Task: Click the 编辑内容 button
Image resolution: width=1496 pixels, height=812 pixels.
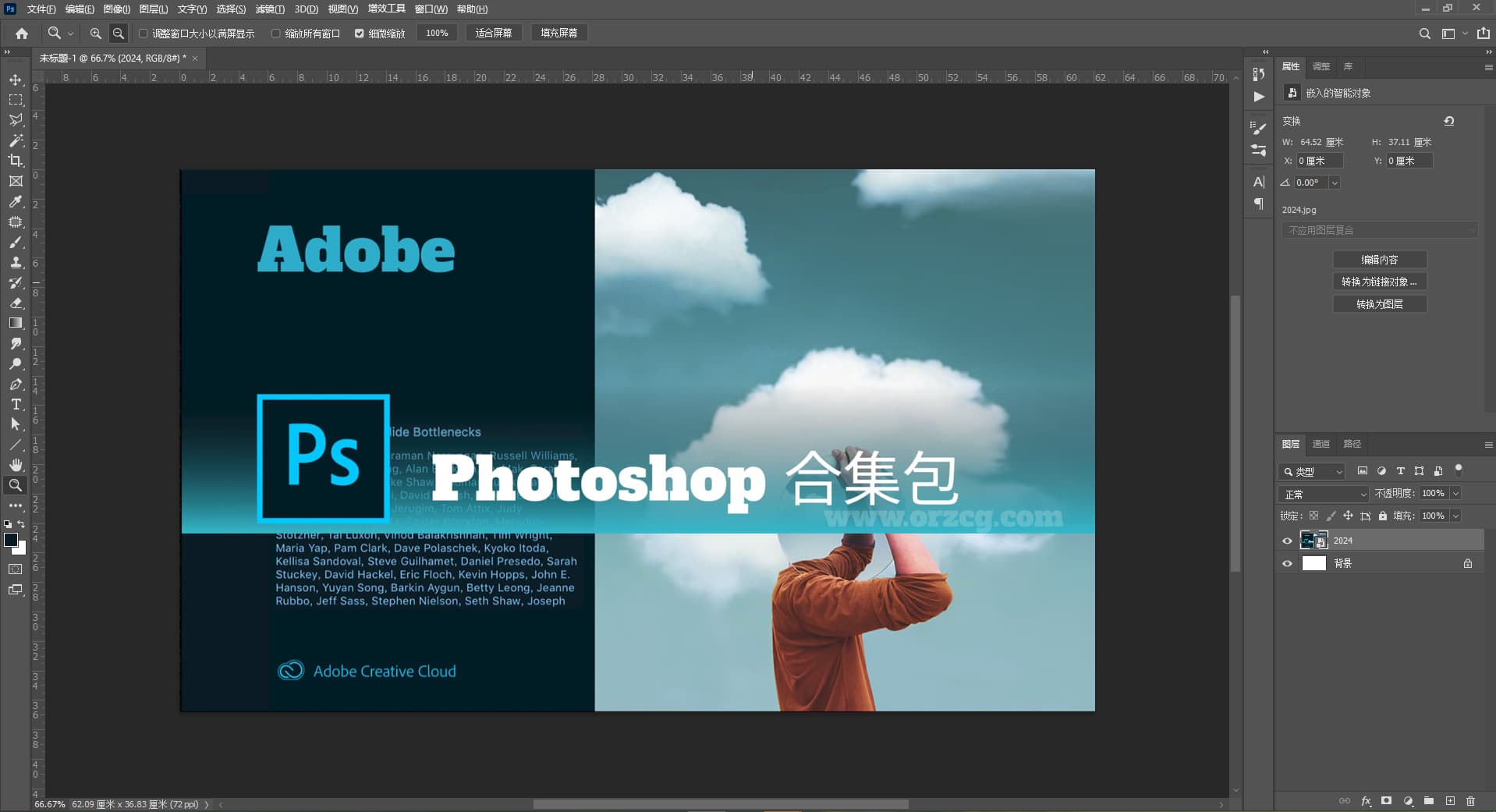Action: [1380, 260]
